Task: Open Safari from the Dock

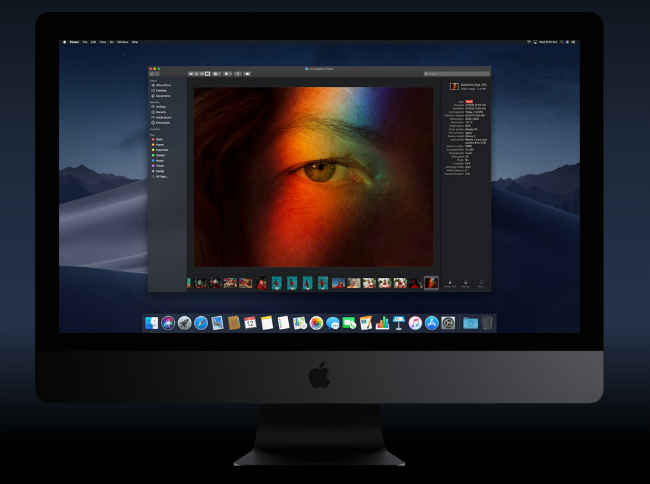Action: coord(201,323)
